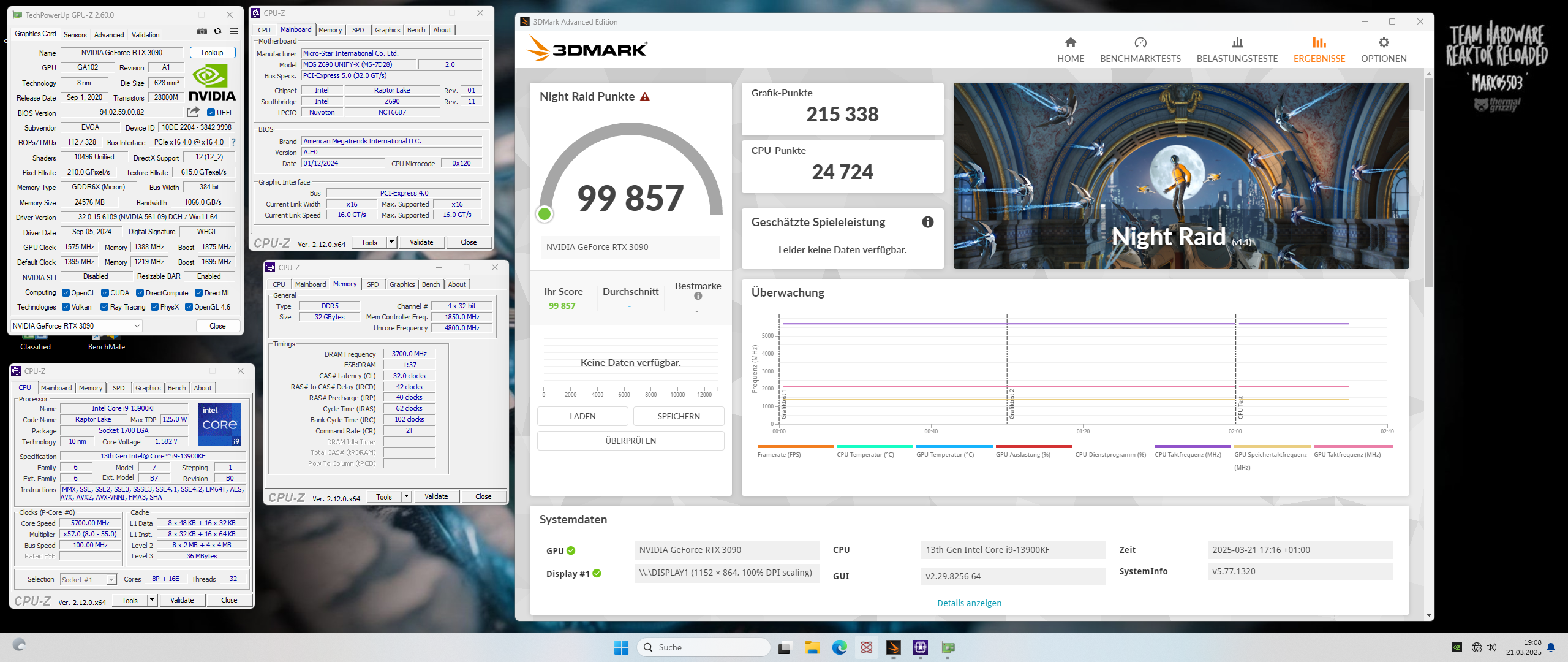Open SPD tab in Memory CPU-Z window
The width and height of the screenshot is (1568, 662).
373,284
